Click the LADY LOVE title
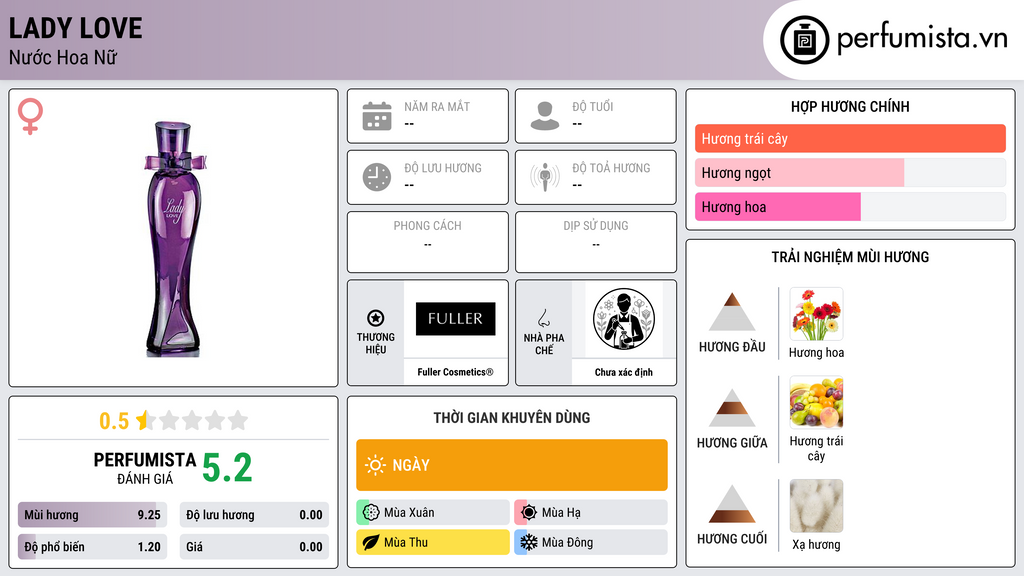This screenshot has height=576, width=1024. (x=75, y=28)
